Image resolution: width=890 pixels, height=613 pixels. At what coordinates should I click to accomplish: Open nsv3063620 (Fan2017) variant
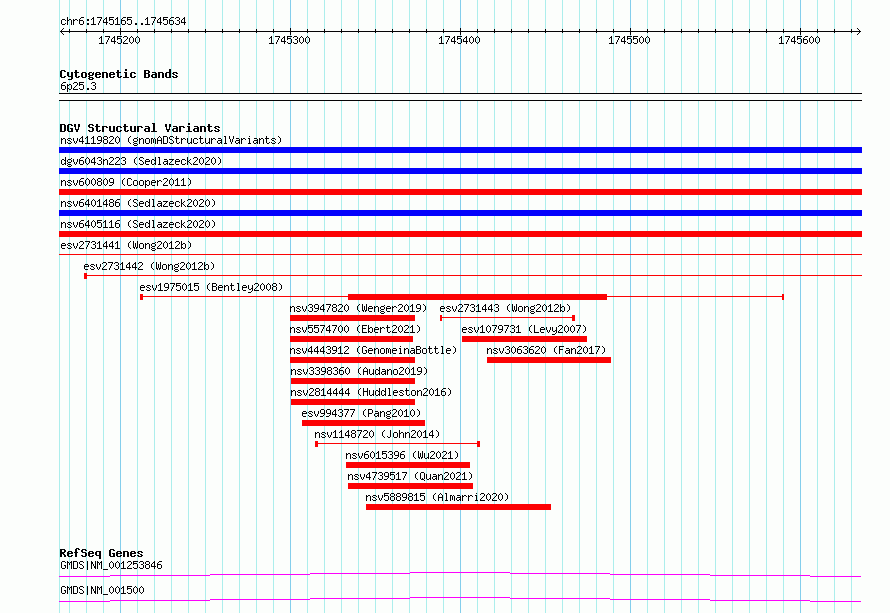(x=546, y=350)
